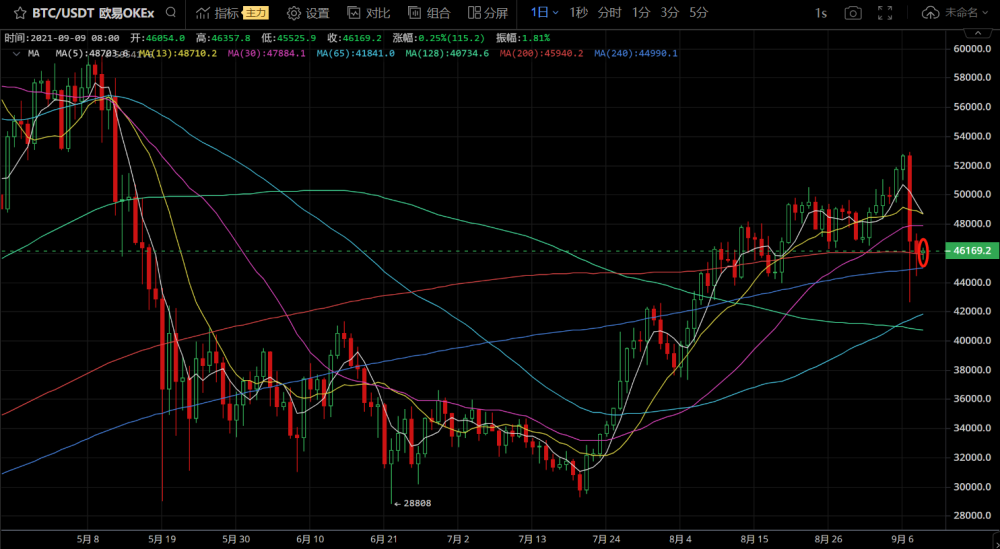This screenshot has height=549, width=1000.
Task: Select the red MA(200) legend label
Action: pos(541,54)
